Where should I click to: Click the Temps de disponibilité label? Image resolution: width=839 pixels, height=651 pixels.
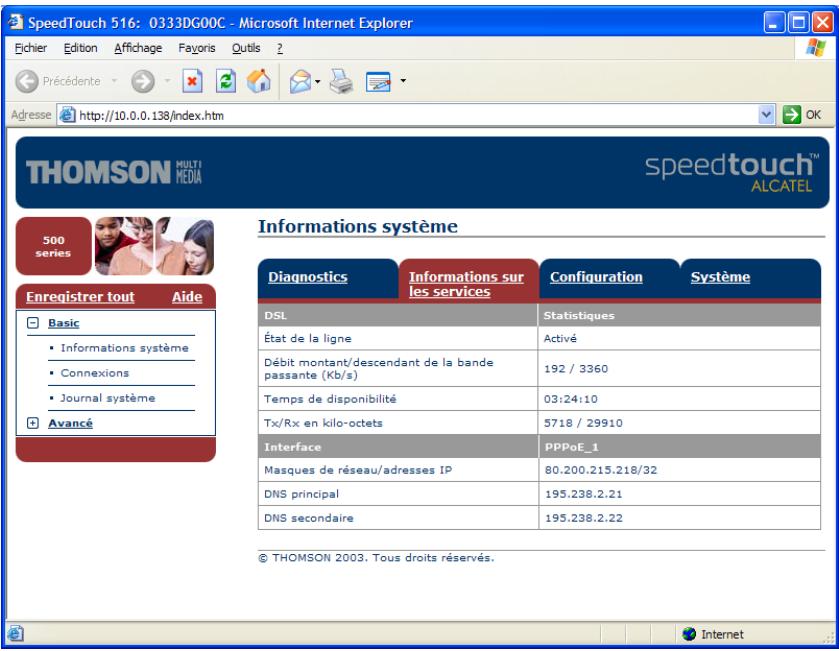pyautogui.click(x=330, y=399)
